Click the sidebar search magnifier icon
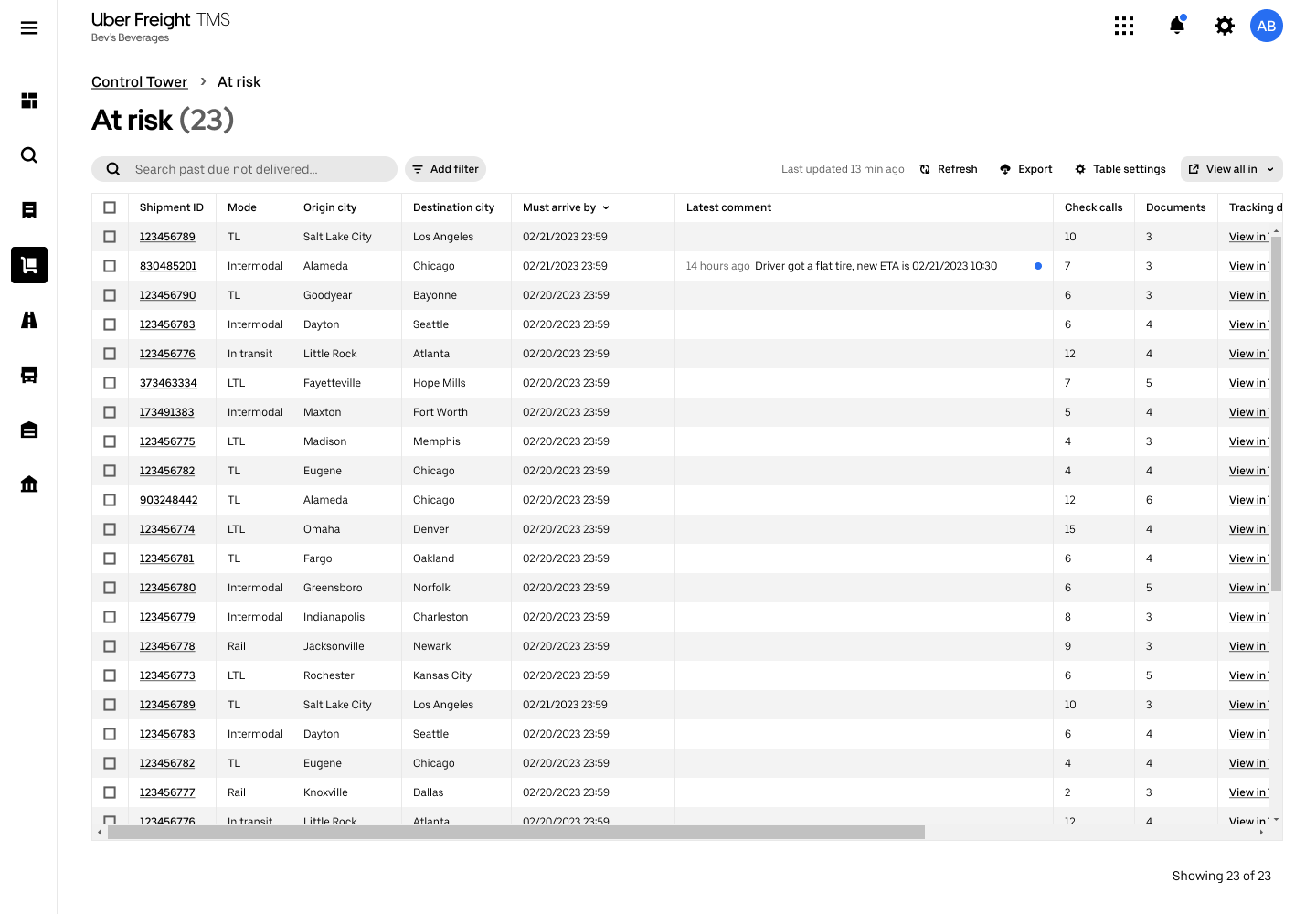Viewport: 1316px width, 914px height. (x=29, y=155)
